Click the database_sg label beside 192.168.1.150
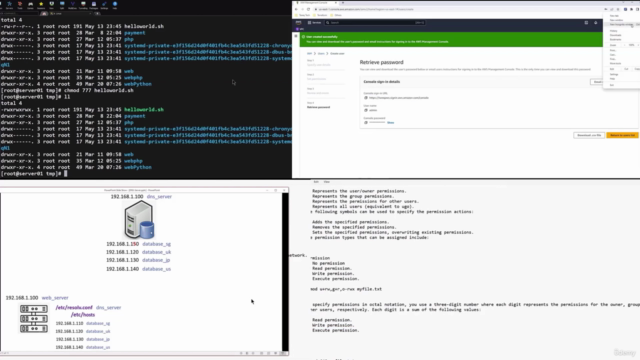 (156, 244)
